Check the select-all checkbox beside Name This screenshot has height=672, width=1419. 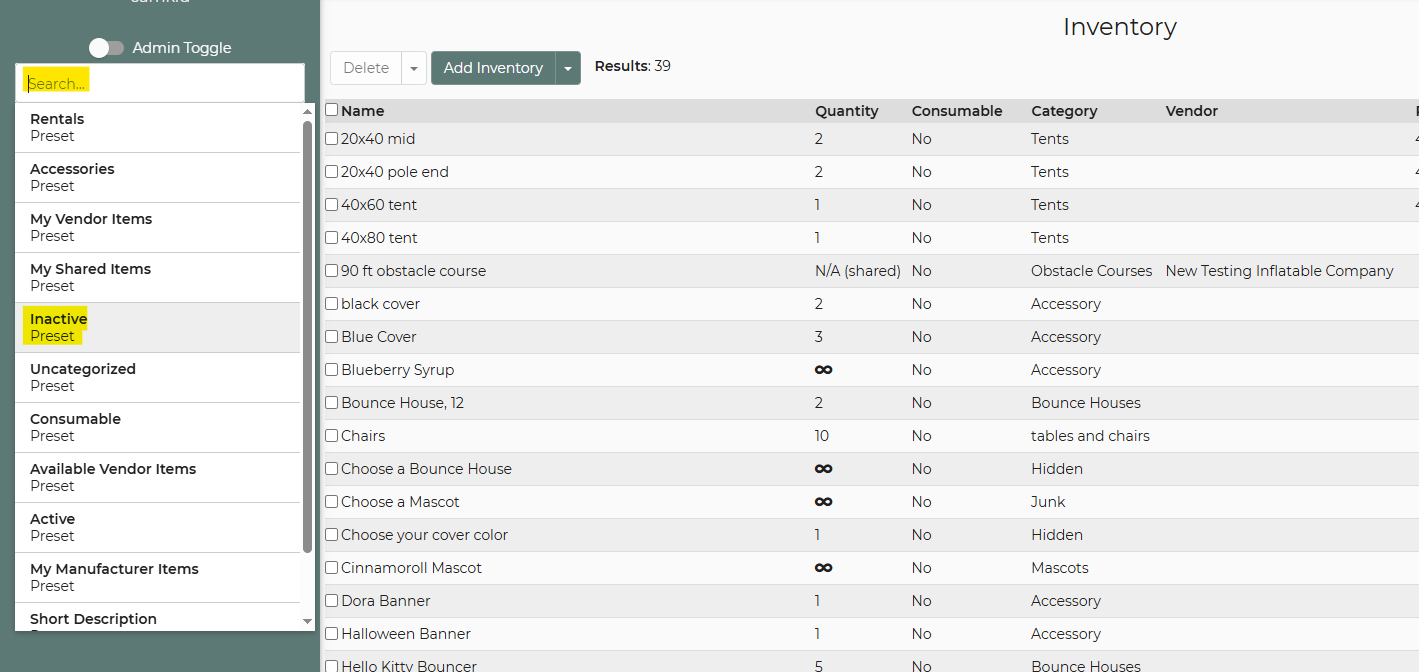332,110
